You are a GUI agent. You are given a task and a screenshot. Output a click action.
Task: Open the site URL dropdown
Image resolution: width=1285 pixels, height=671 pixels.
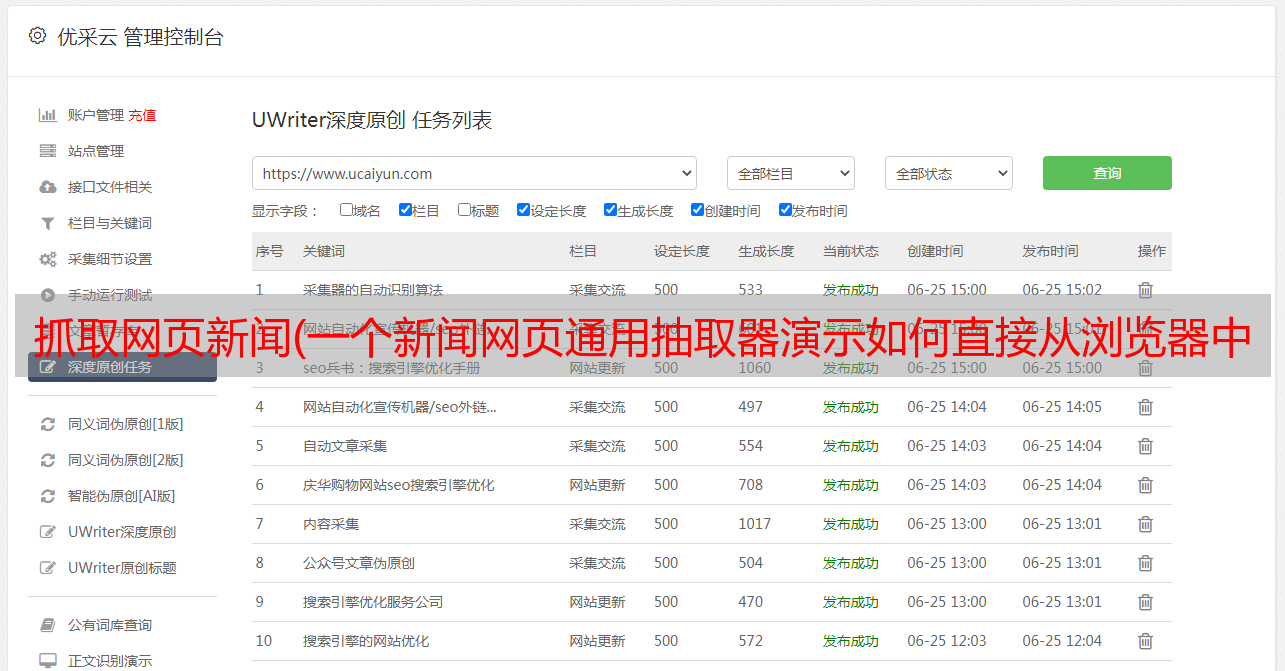tap(474, 173)
